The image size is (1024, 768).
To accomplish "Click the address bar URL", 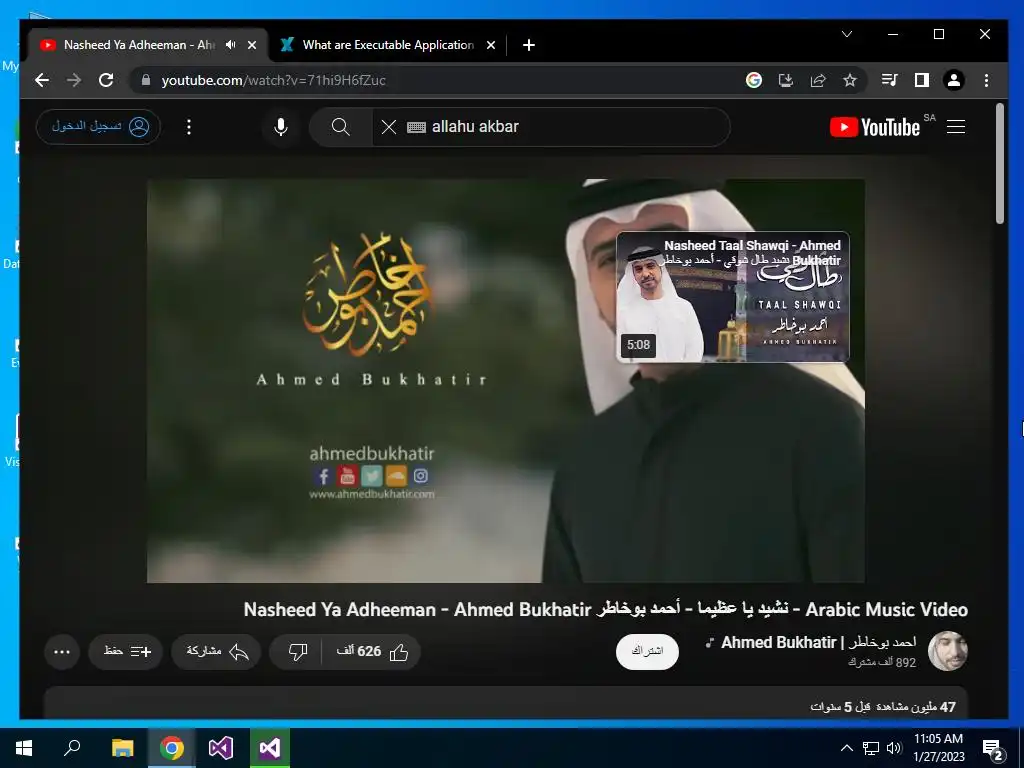I will pos(274,80).
